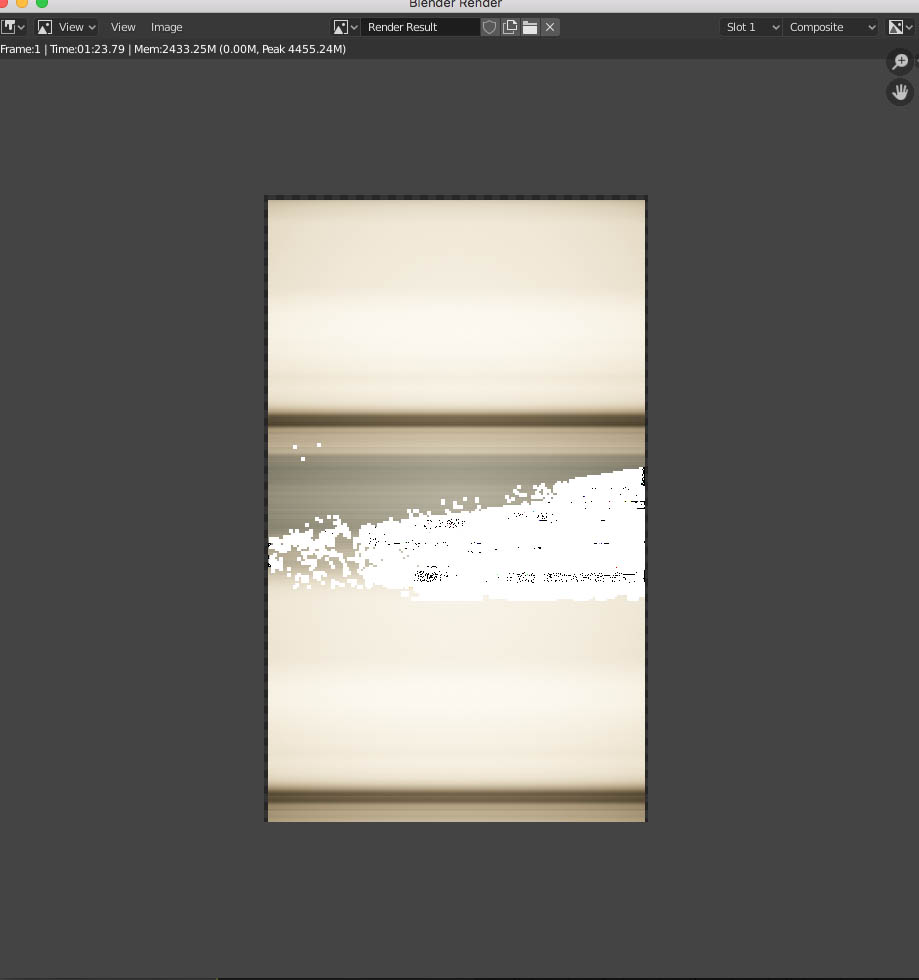919x980 pixels.
Task: Open the display channels icon dropdown
Action: [900, 27]
